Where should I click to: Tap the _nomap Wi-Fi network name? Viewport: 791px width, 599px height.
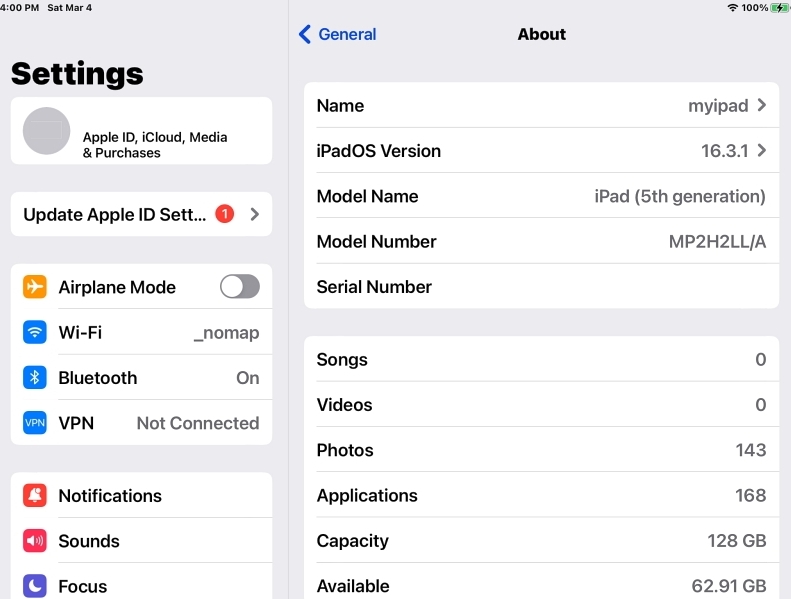(227, 333)
